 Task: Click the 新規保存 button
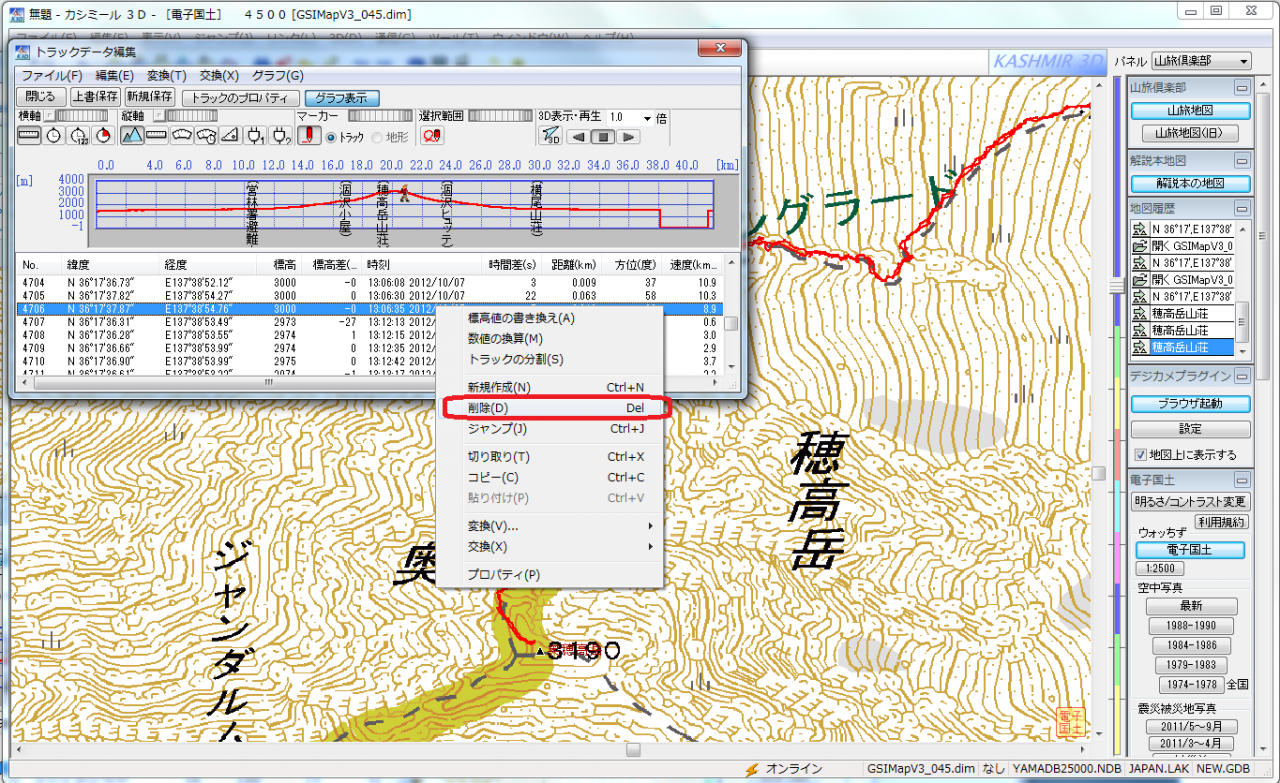tap(150, 97)
